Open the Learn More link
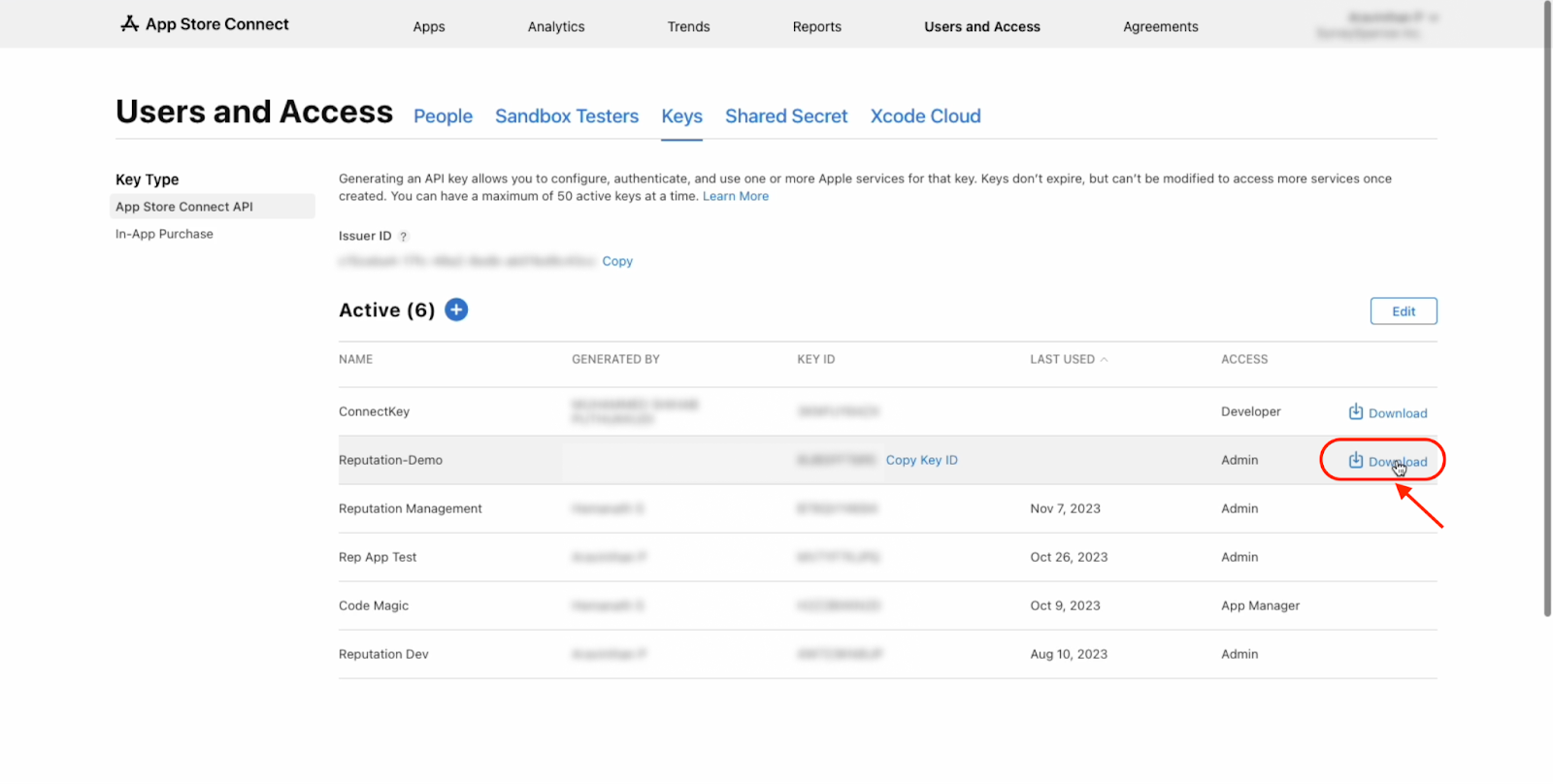Viewport: 1553px width, 784px height. [735, 196]
